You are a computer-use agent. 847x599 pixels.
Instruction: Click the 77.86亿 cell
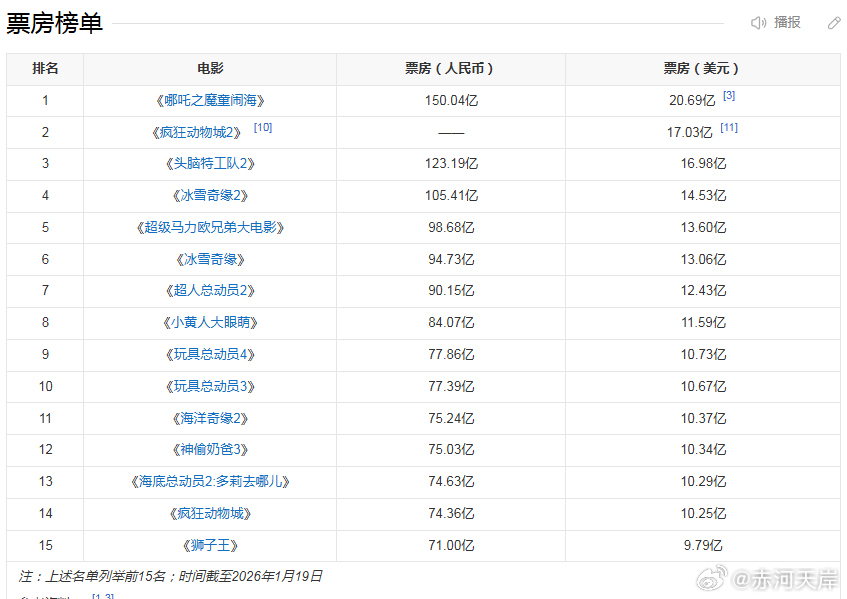point(451,354)
